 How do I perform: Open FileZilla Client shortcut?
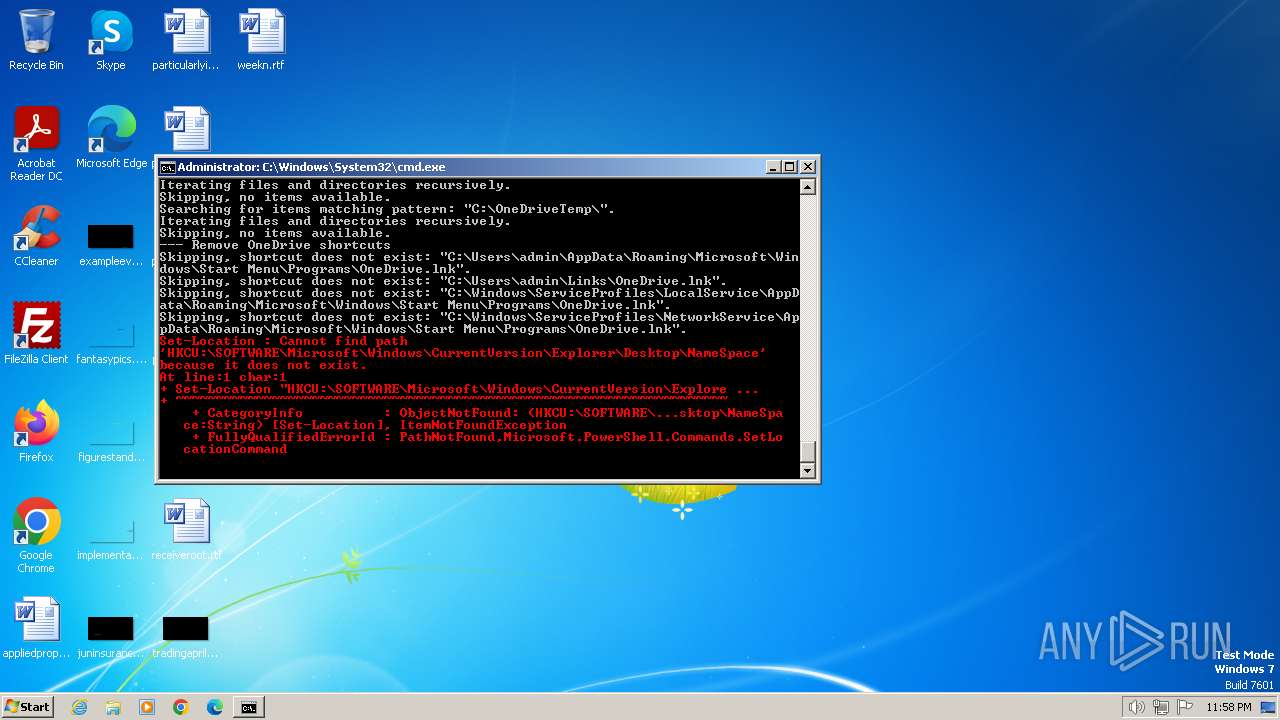(x=36, y=334)
